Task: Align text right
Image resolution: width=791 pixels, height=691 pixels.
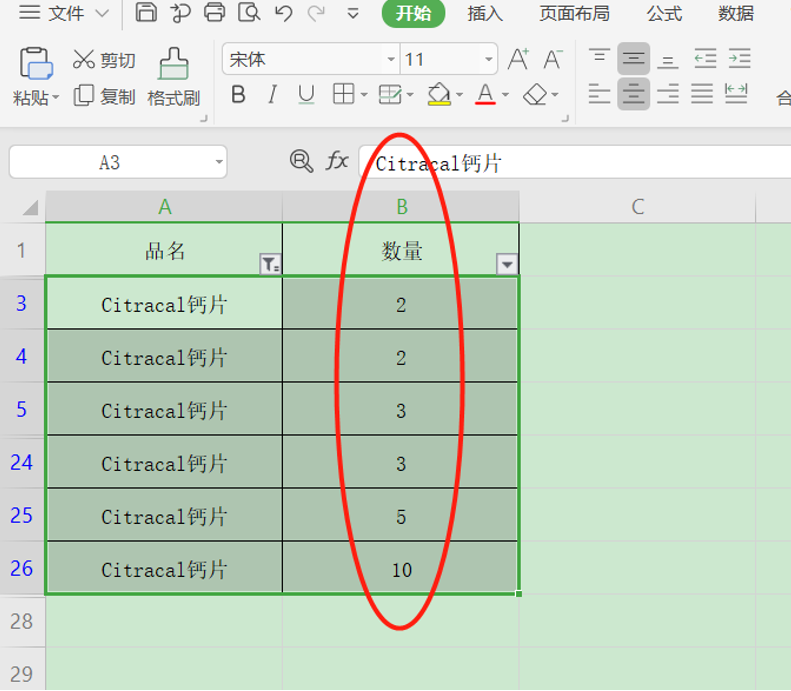Action: pyautogui.click(x=668, y=94)
